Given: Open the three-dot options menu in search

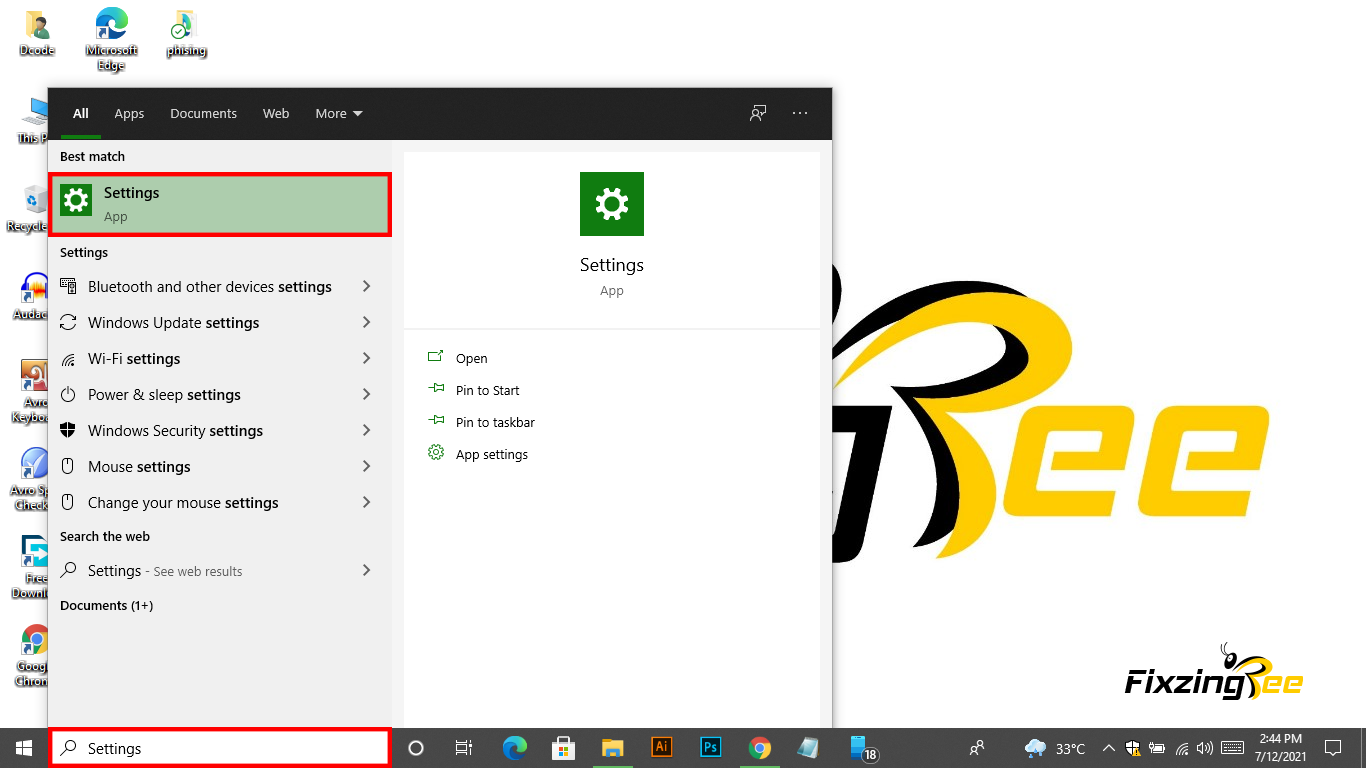Looking at the screenshot, I should click(800, 113).
